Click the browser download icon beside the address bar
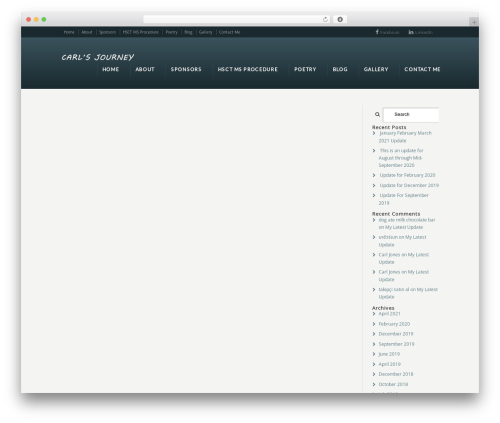The width and height of the screenshot is (500, 423). point(340,19)
